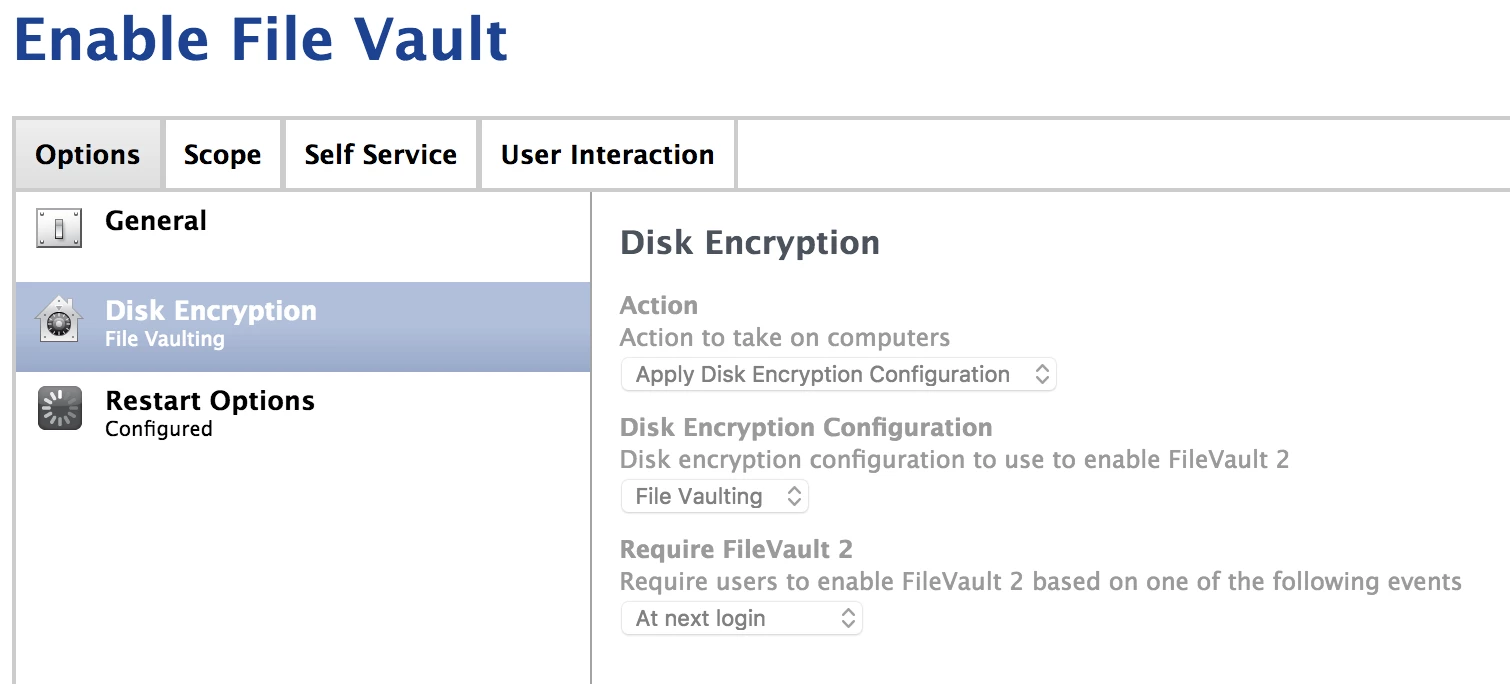This screenshot has width=1510, height=684.
Task: Open the At next login dropdown
Action: [741, 618]
